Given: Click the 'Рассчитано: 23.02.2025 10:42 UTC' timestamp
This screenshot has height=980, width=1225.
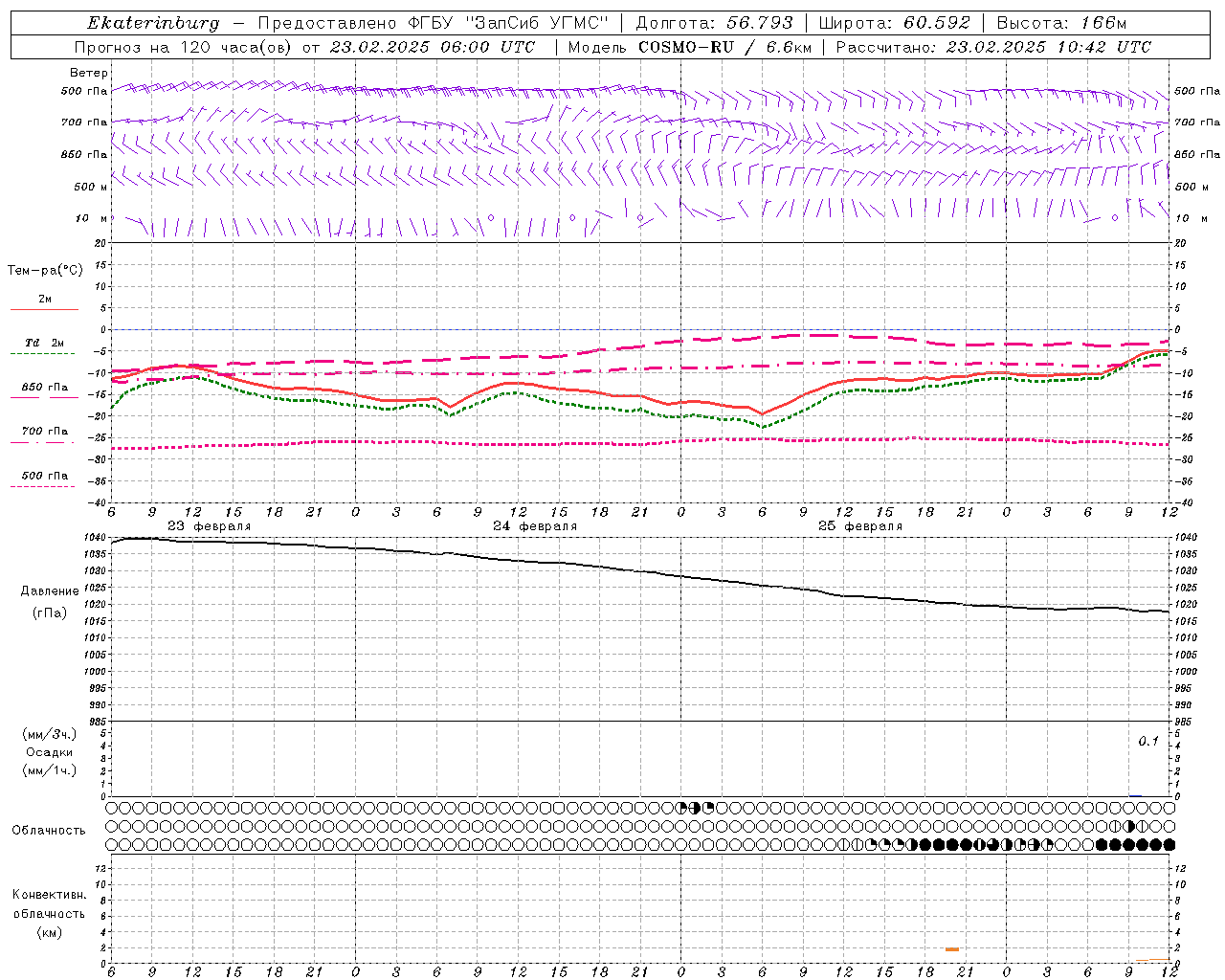Looking at the screenshot, I should pyautogui.click(x=993, y=47).
